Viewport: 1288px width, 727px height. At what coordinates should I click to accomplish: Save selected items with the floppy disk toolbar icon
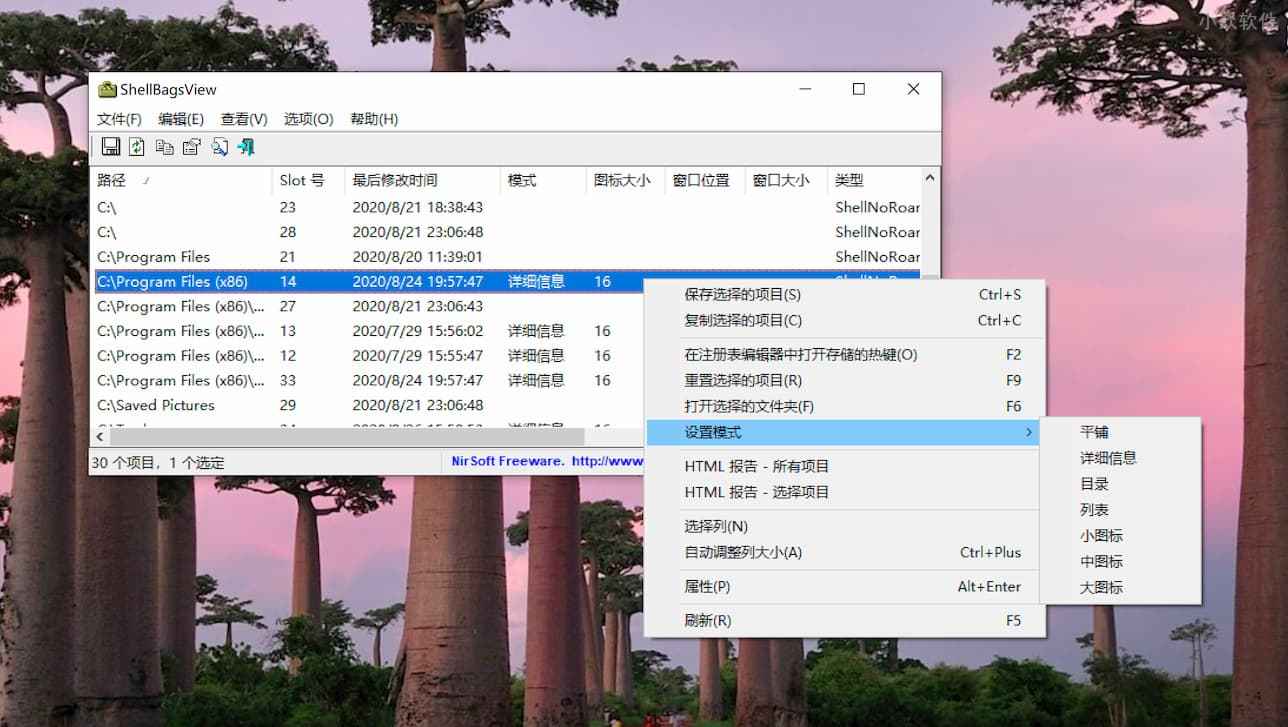click(x=111, y=147)
